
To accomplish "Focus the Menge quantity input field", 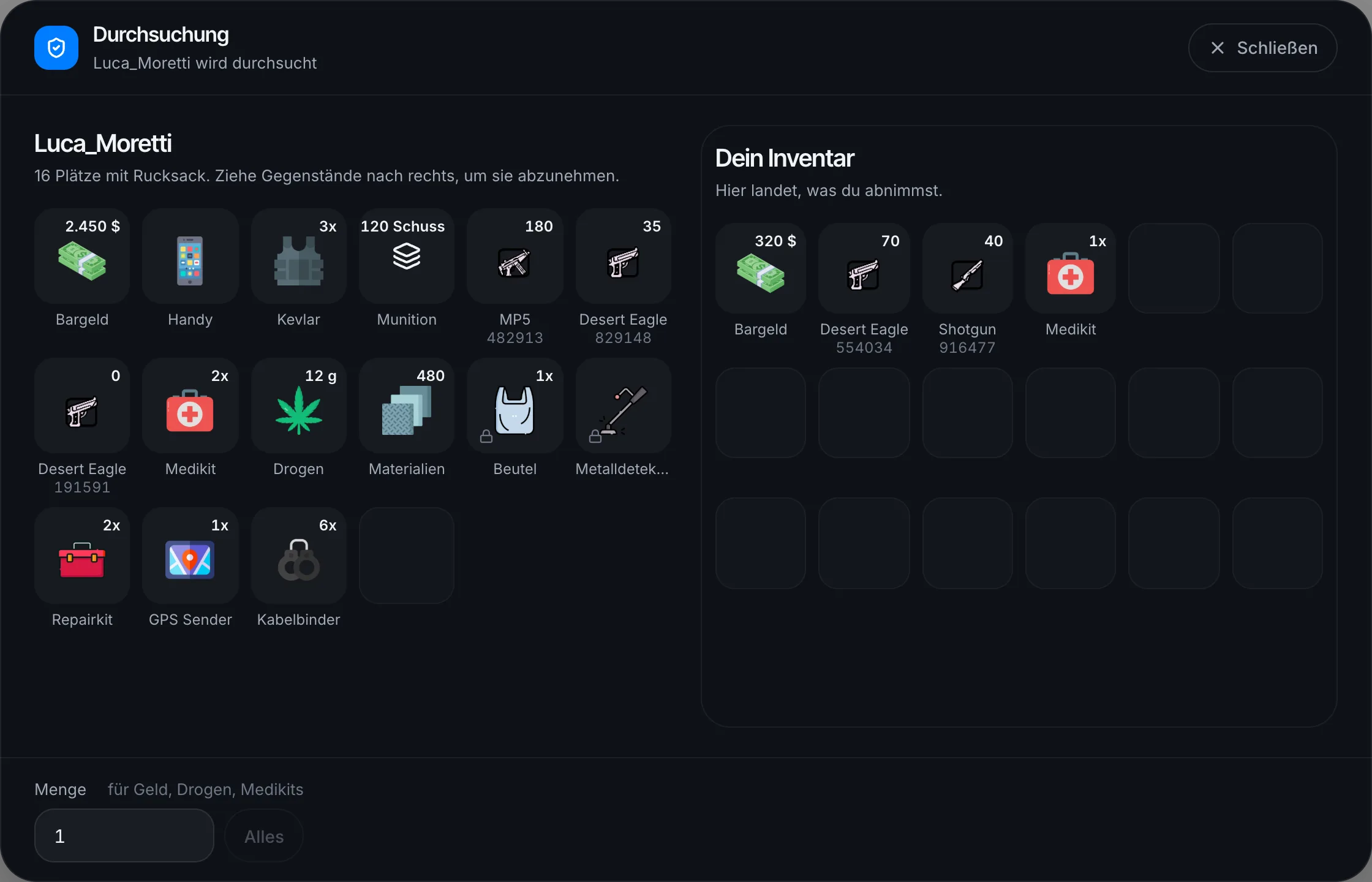I will point(124,836).
